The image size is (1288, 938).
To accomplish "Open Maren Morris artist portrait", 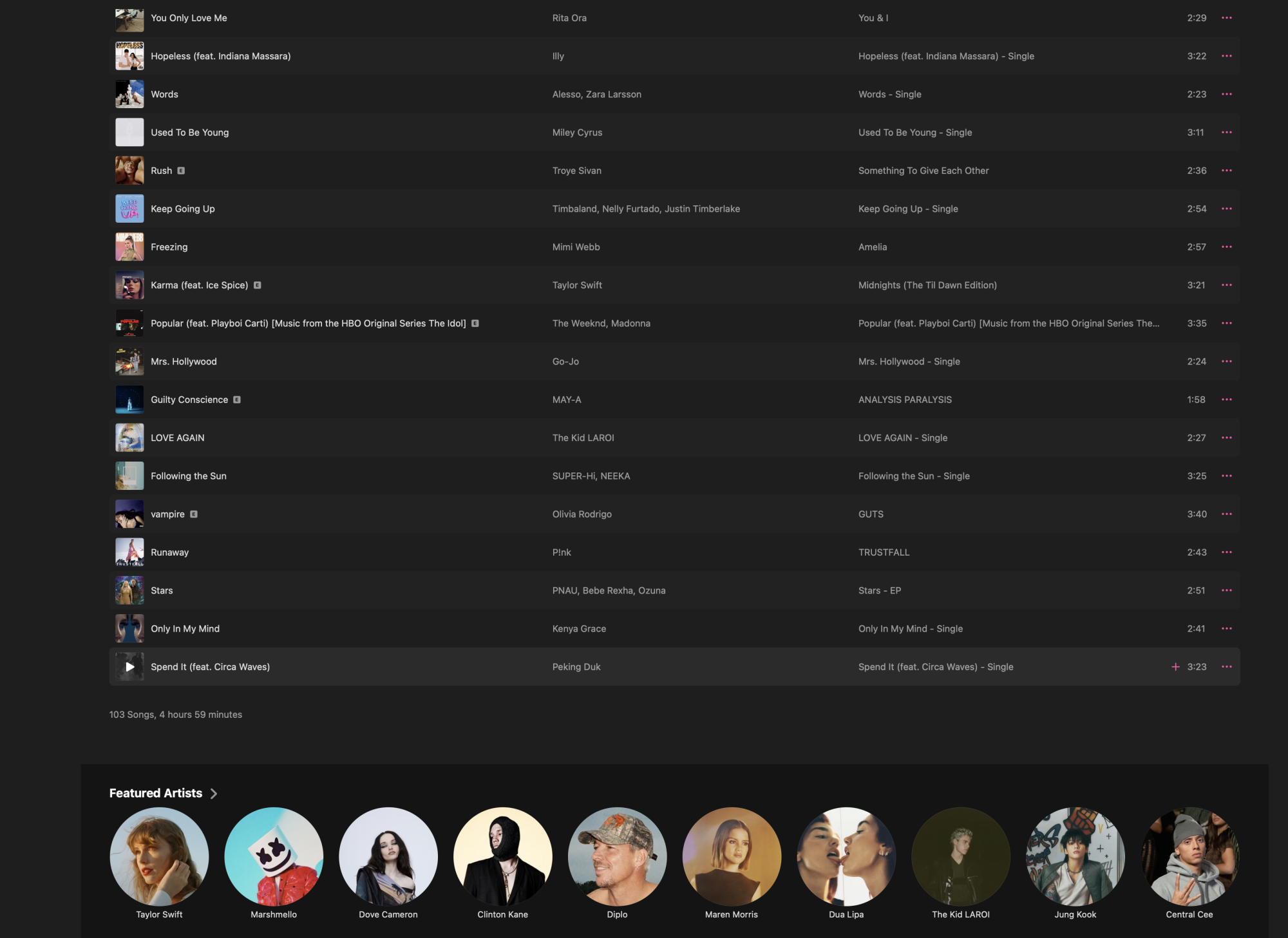I will [732, 857].
